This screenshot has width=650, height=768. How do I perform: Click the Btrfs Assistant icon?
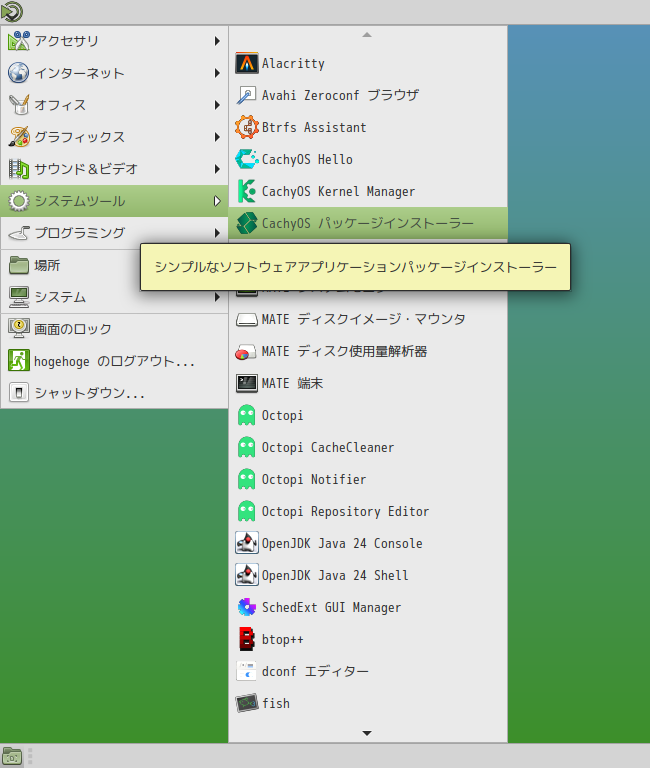tap(246, 127)
